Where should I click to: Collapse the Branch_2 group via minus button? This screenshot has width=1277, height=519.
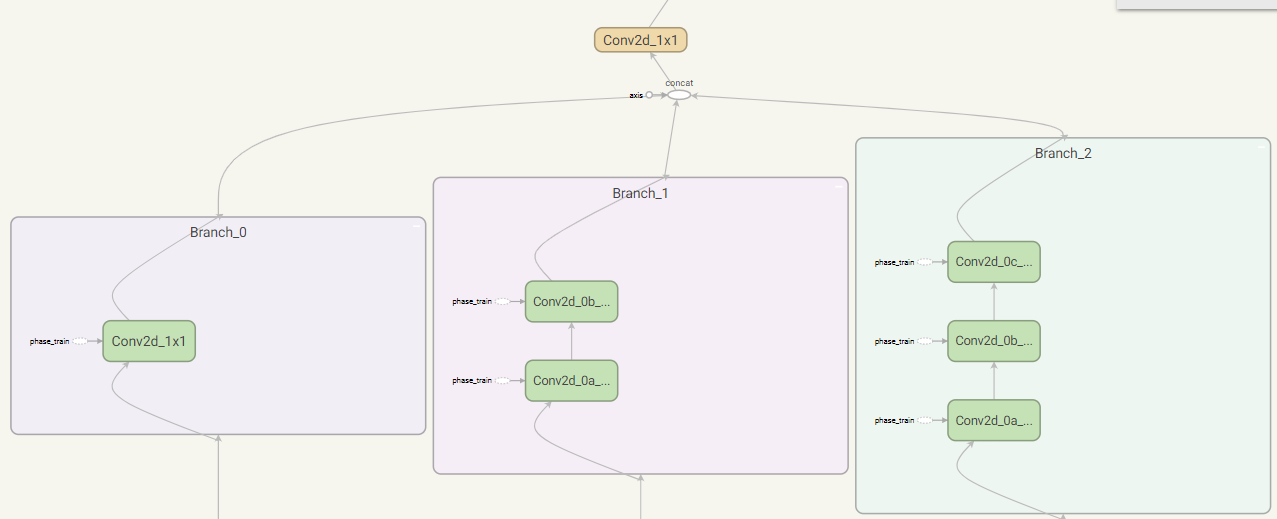[x=1261, y=146]
